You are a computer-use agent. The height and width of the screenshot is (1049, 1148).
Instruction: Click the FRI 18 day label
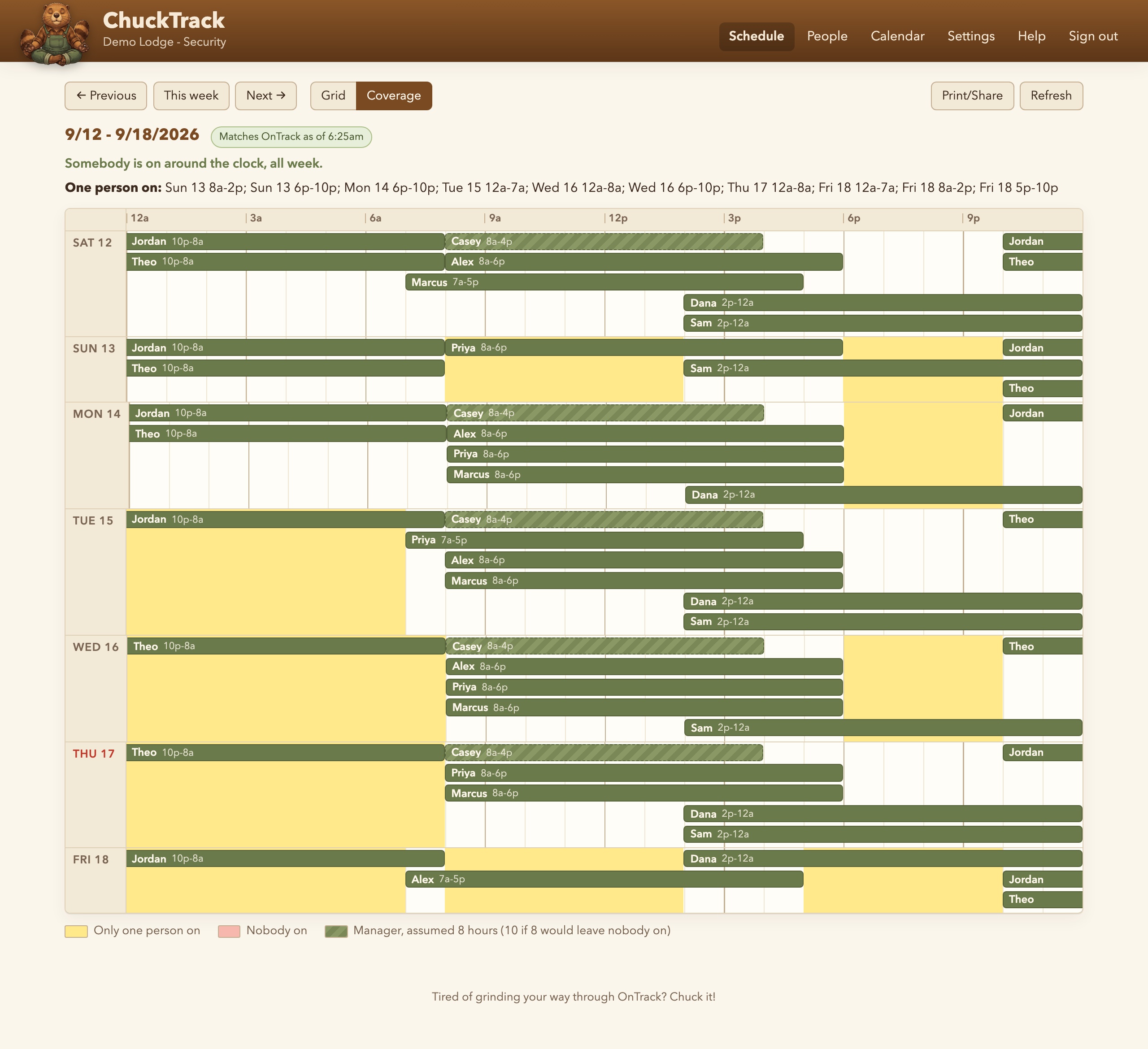point(91,859)
